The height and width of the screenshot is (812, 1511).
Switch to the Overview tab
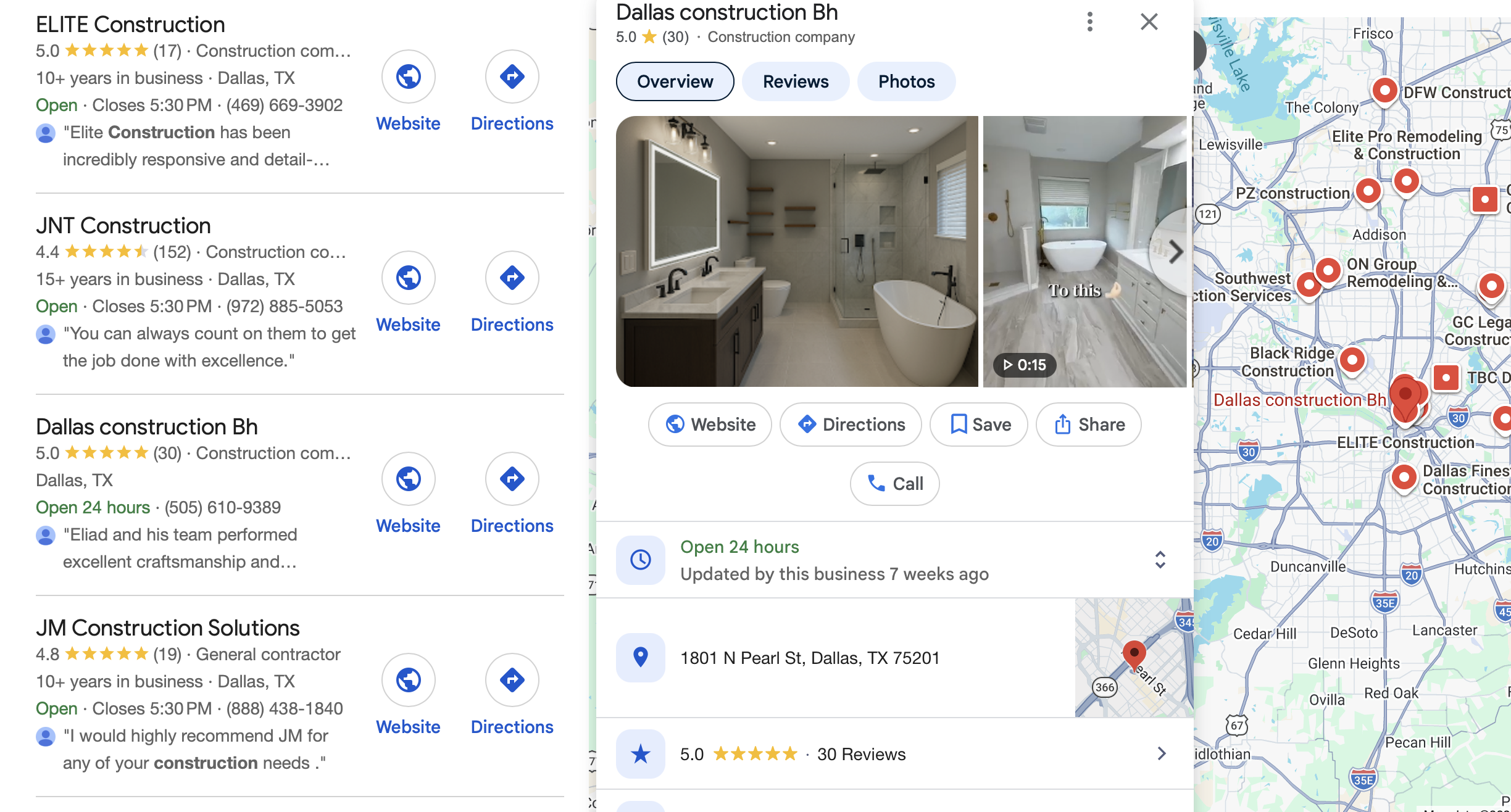click(x=675, y=81)
